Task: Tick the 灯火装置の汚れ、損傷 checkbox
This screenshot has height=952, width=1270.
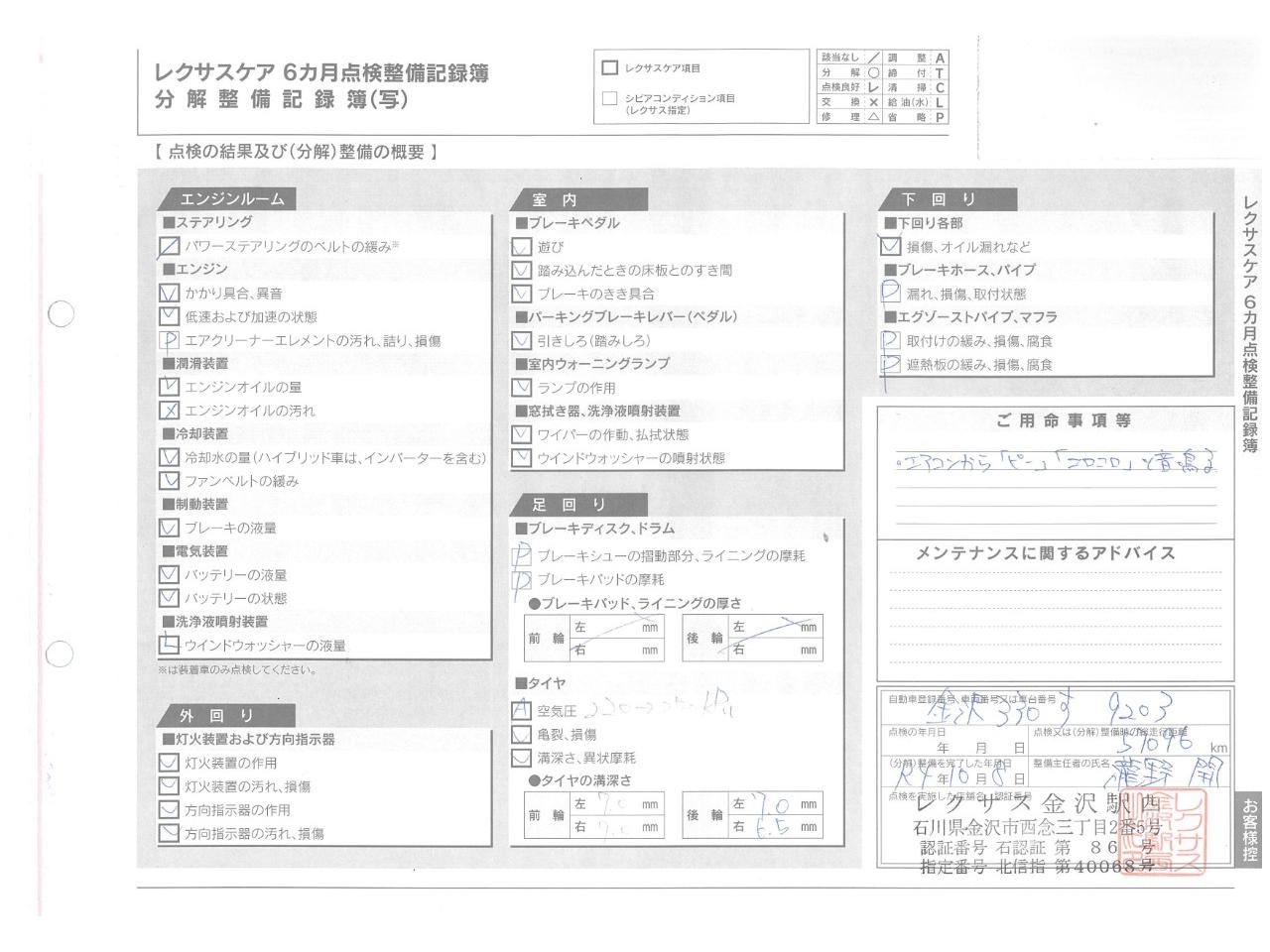Action: tap(170, 786)
